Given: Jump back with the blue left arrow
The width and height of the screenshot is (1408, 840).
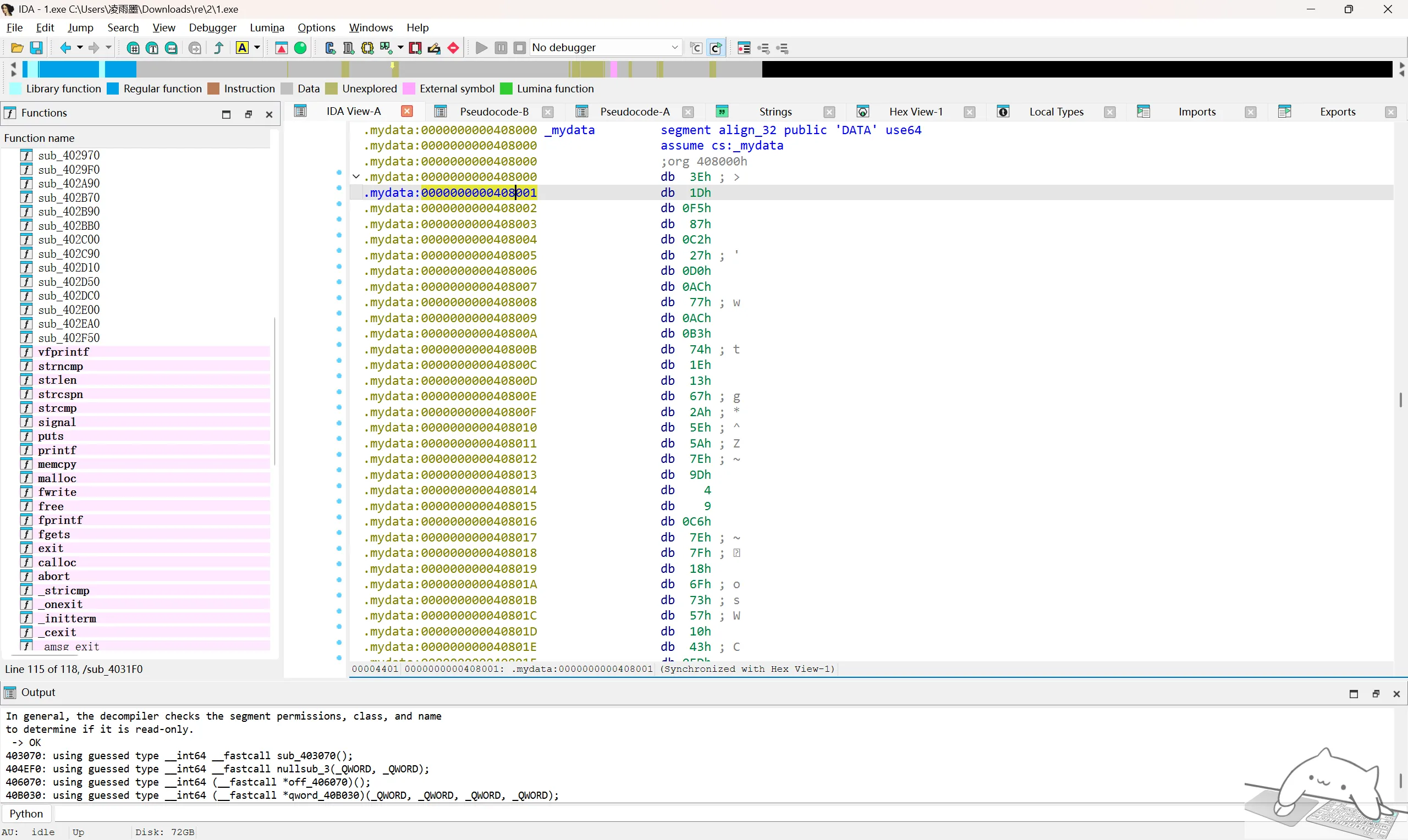Looking at the screenshot, I should 65,48.
